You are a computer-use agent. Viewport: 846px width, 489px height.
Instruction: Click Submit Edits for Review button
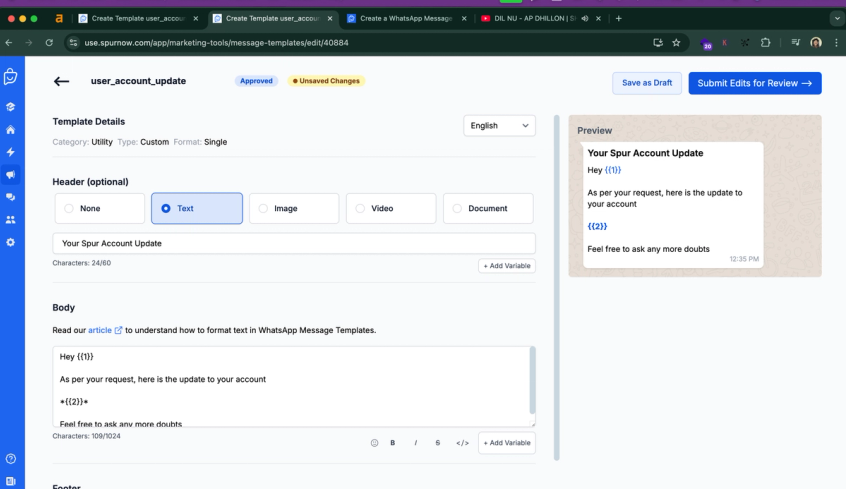pos(755,83)
